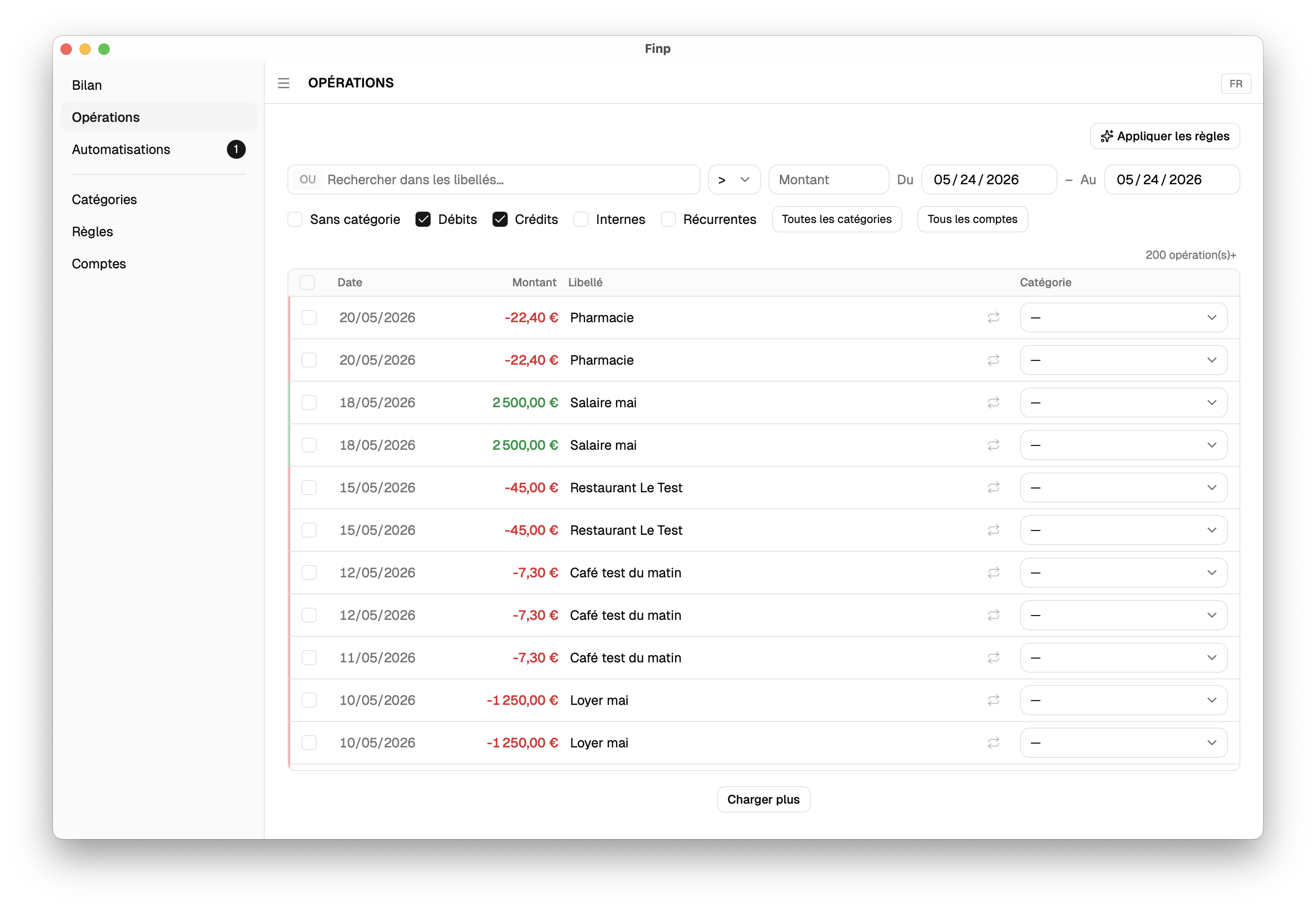The height and width of the screenshot is (909, 1316).
Task: Toggle the recurring icon on the second Loyer mai row
Action: tap(994, 743)
